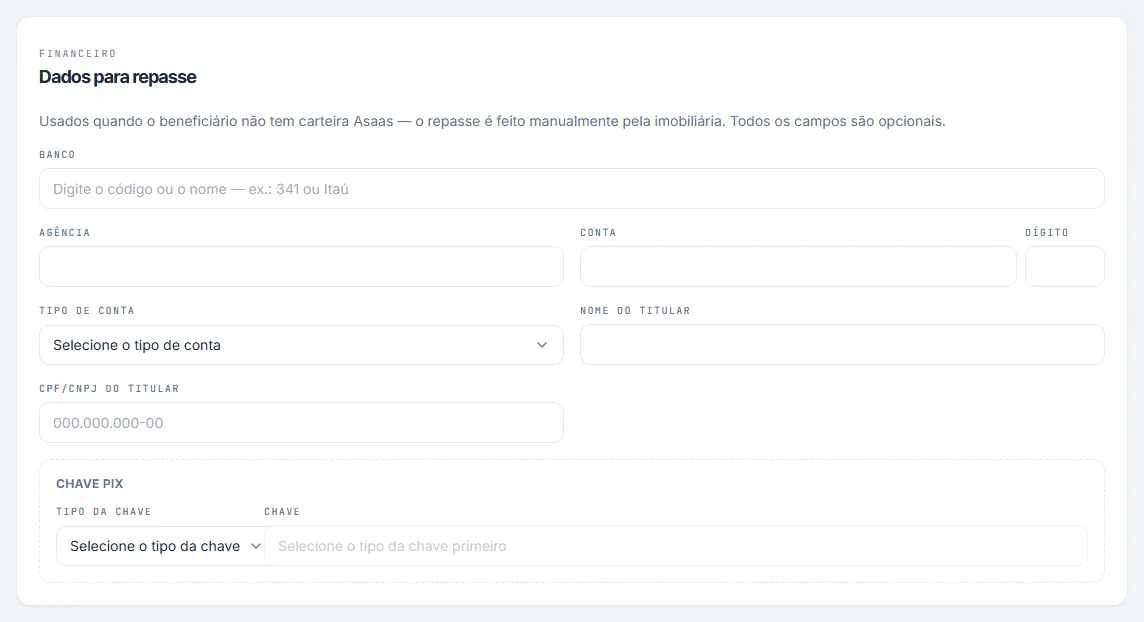
Task: Focus the Agência input field
Action: point(301,266)
